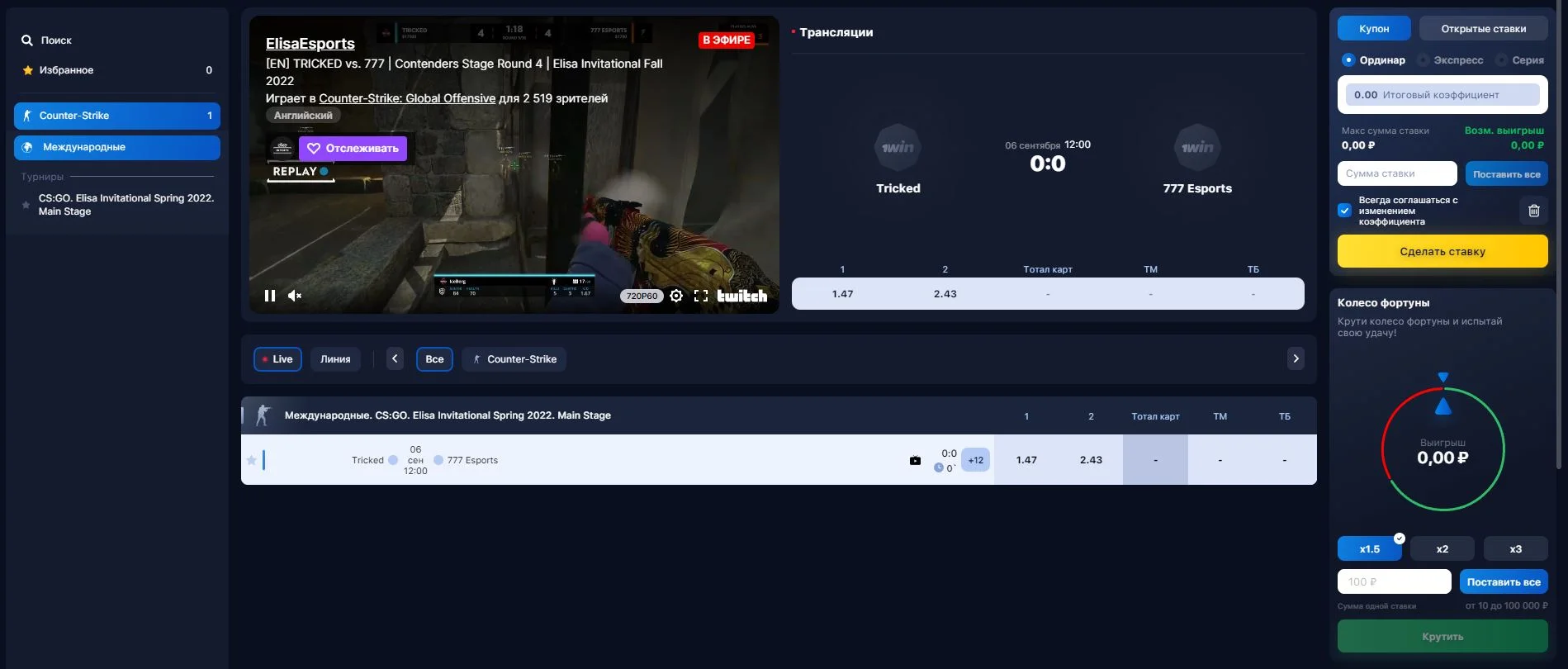Switch to the Линия tab
Image resolution: width=1568 pixels, height=669 pixels.
point(335,359)
